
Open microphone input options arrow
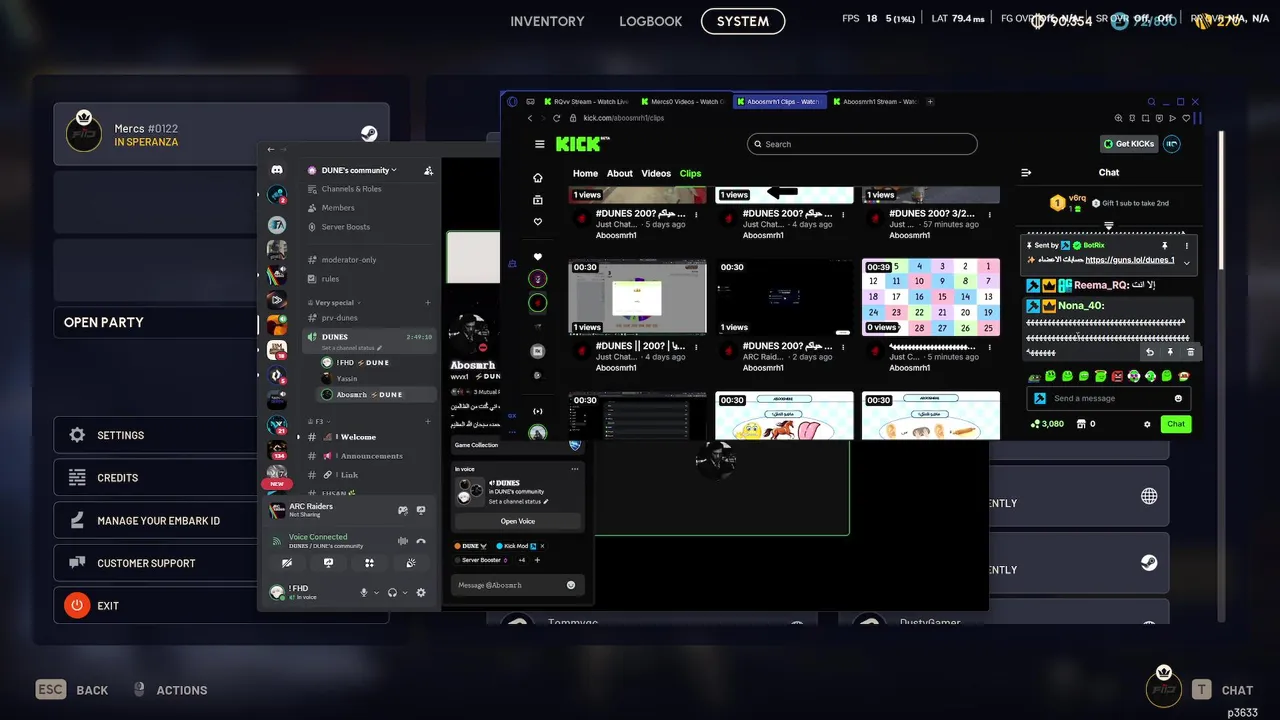tap(376, 593)
